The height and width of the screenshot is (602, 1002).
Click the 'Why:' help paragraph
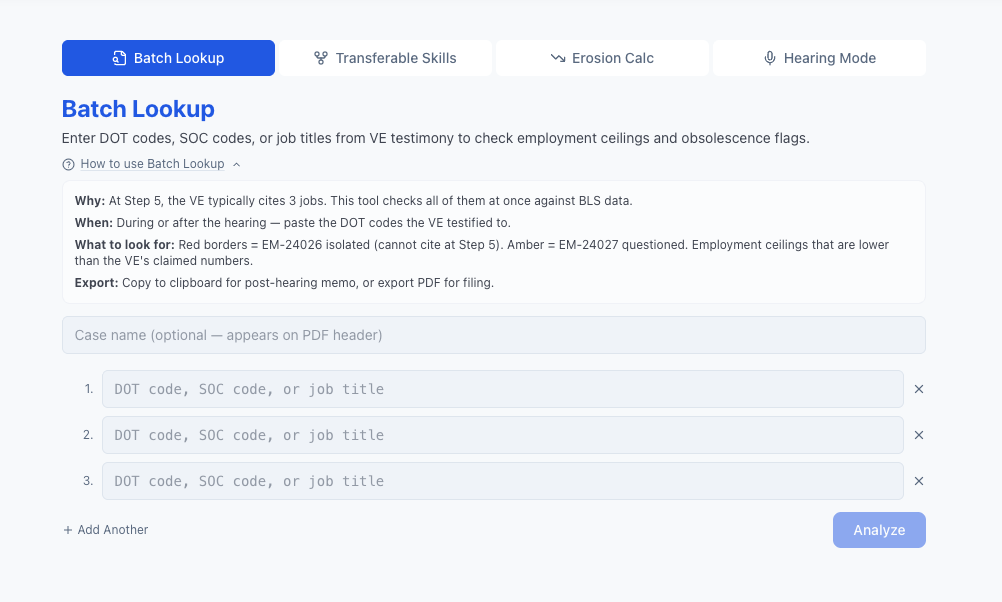(353, 201)
